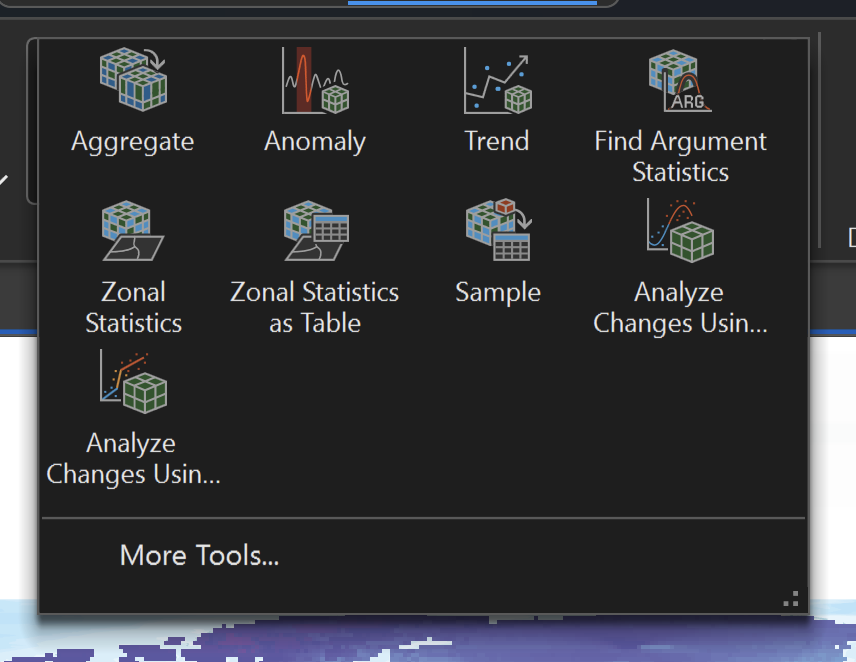The width and height of the screenshot is (856, 662).
Task: Select the Anomaly tool icon
Action: [315, 80]
